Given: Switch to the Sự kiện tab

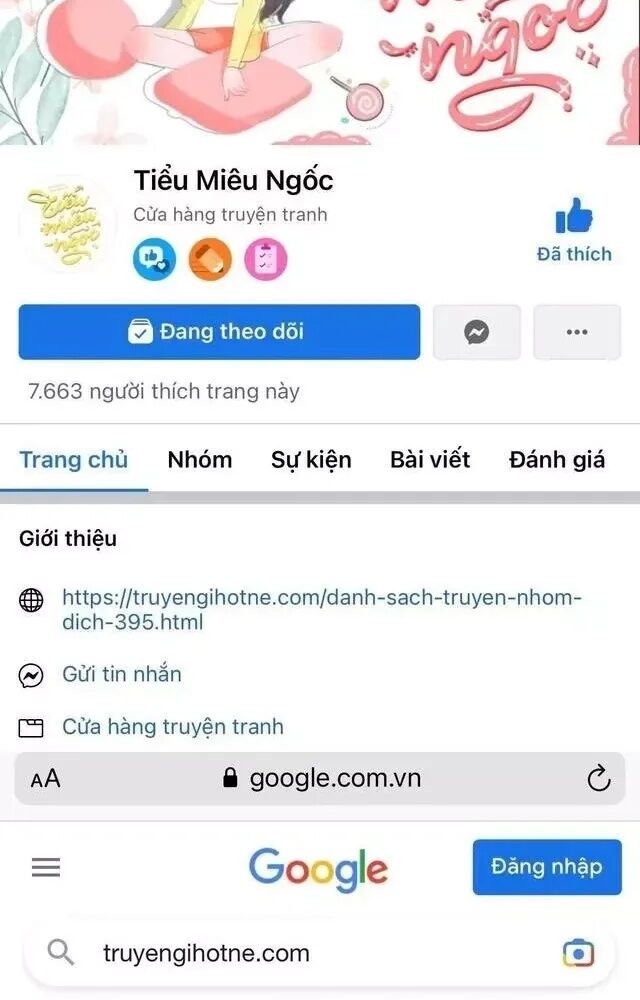Looking at the screenshot, I should (311, 460).
